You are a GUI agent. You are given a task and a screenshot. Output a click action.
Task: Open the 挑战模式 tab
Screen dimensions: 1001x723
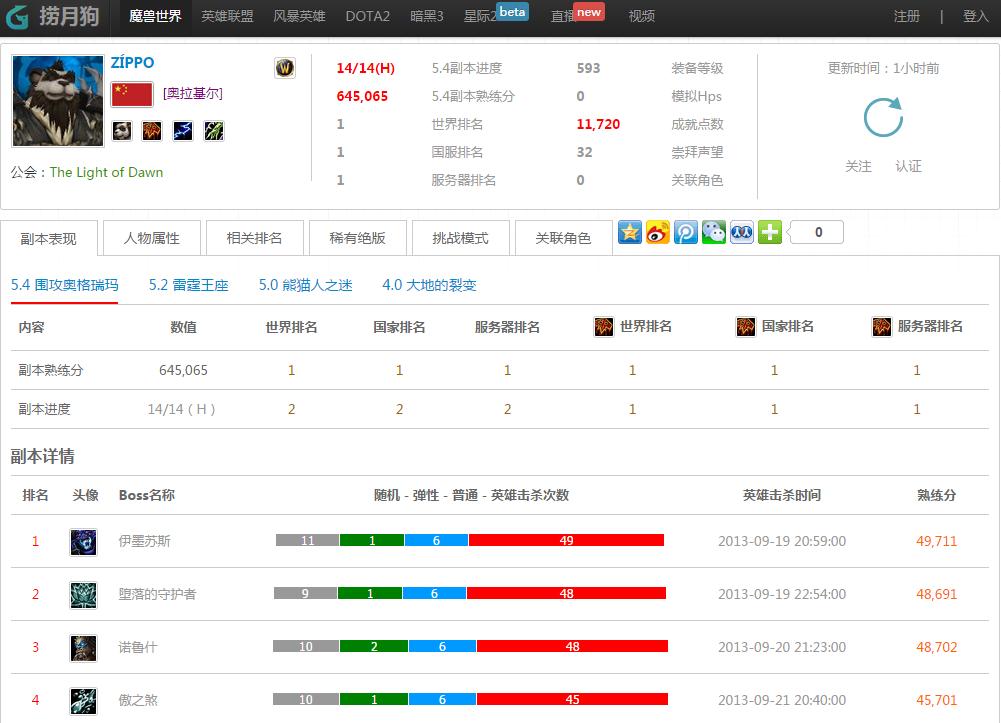[460, 238]
